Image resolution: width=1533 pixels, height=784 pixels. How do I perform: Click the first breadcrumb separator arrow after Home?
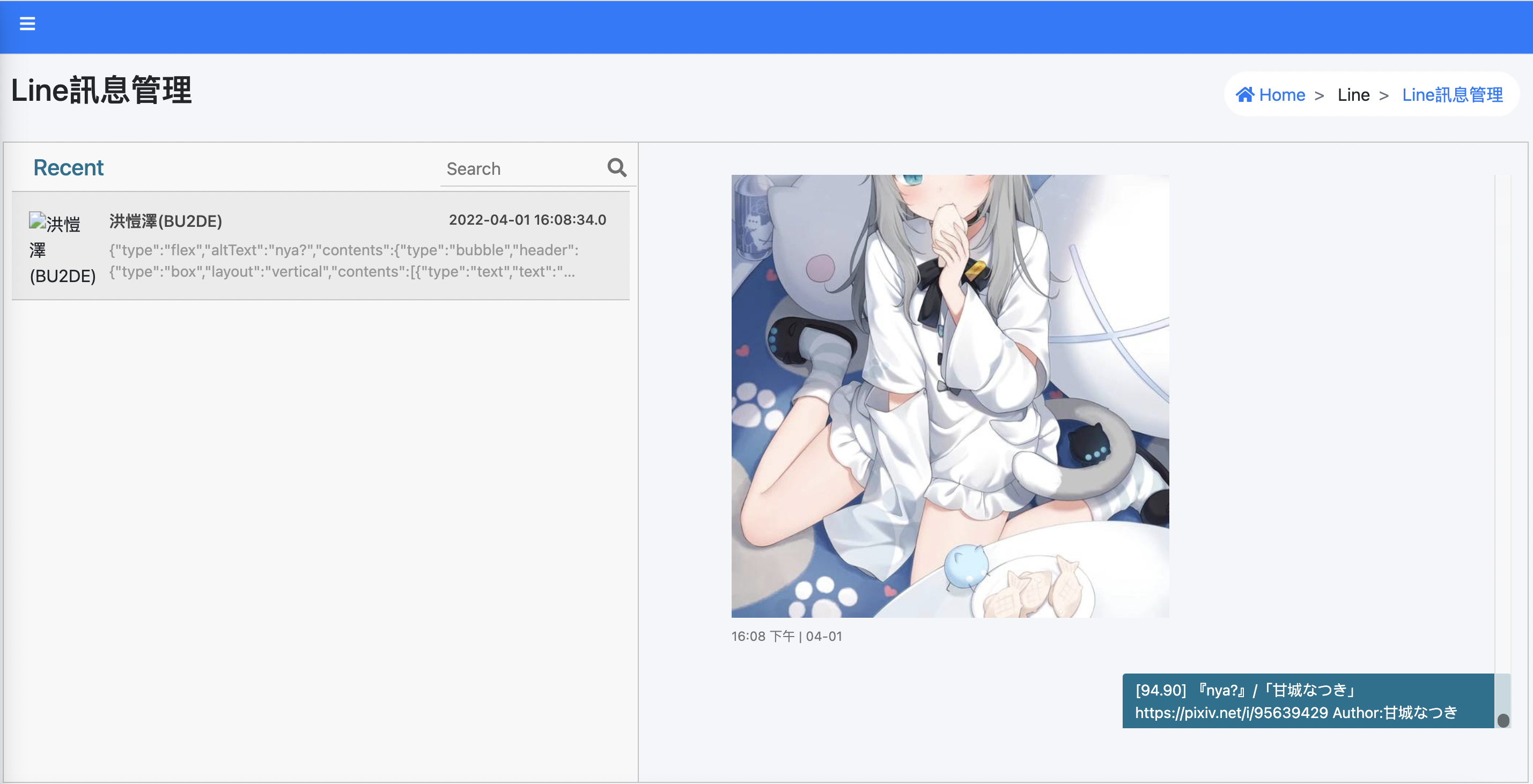pos(1320,96)
